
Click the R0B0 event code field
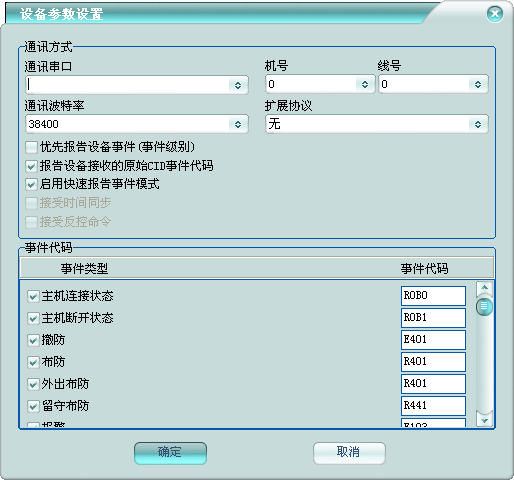(433, 296)
